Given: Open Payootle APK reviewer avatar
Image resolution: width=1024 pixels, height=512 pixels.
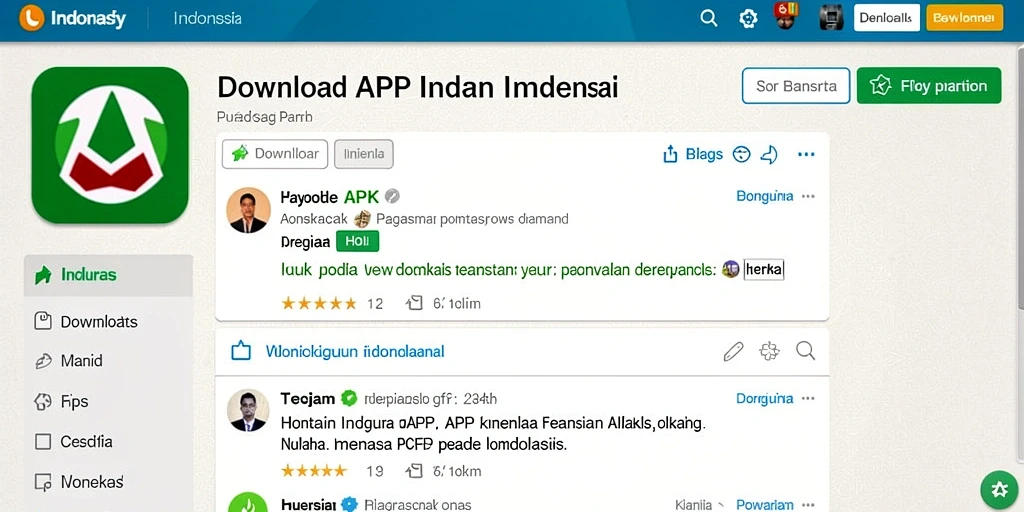Looking at the screenshot, I should [248, 210].
